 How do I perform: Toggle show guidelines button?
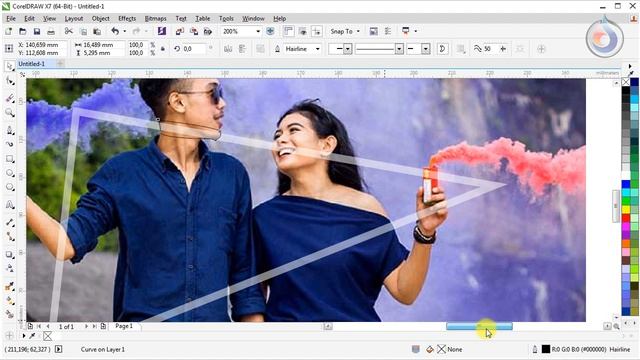tap(316, 31)
